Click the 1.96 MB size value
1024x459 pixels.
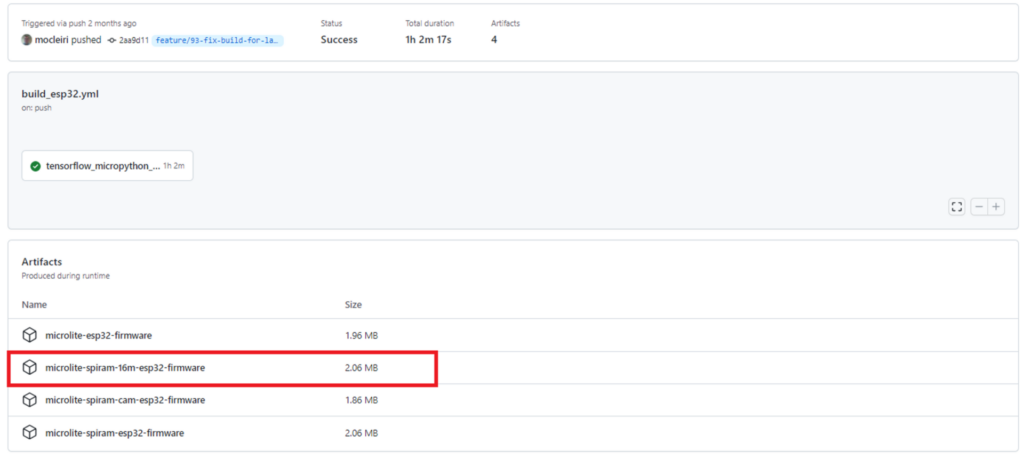361,336
